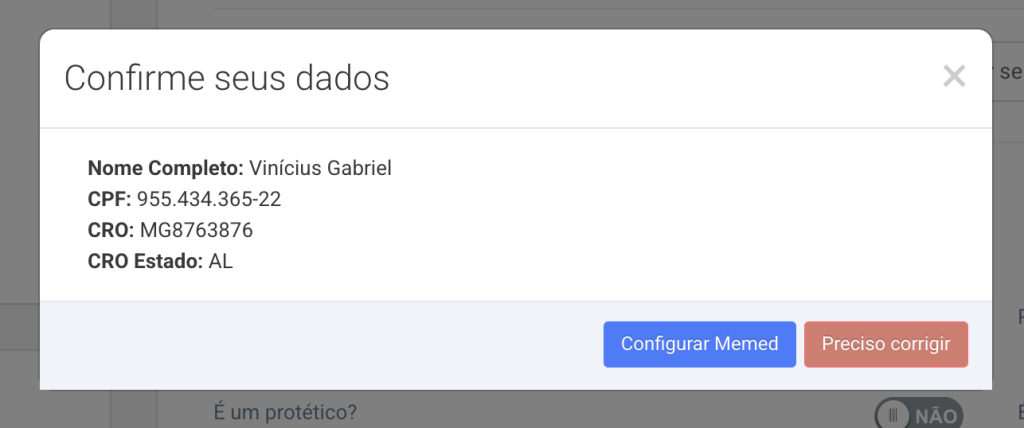Click the state value AL

coord(221,262)
